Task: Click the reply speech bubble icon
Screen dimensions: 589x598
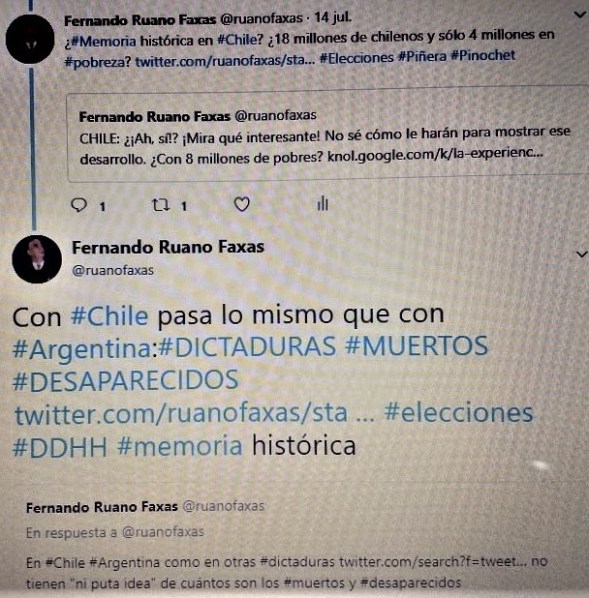Action: 79,205
